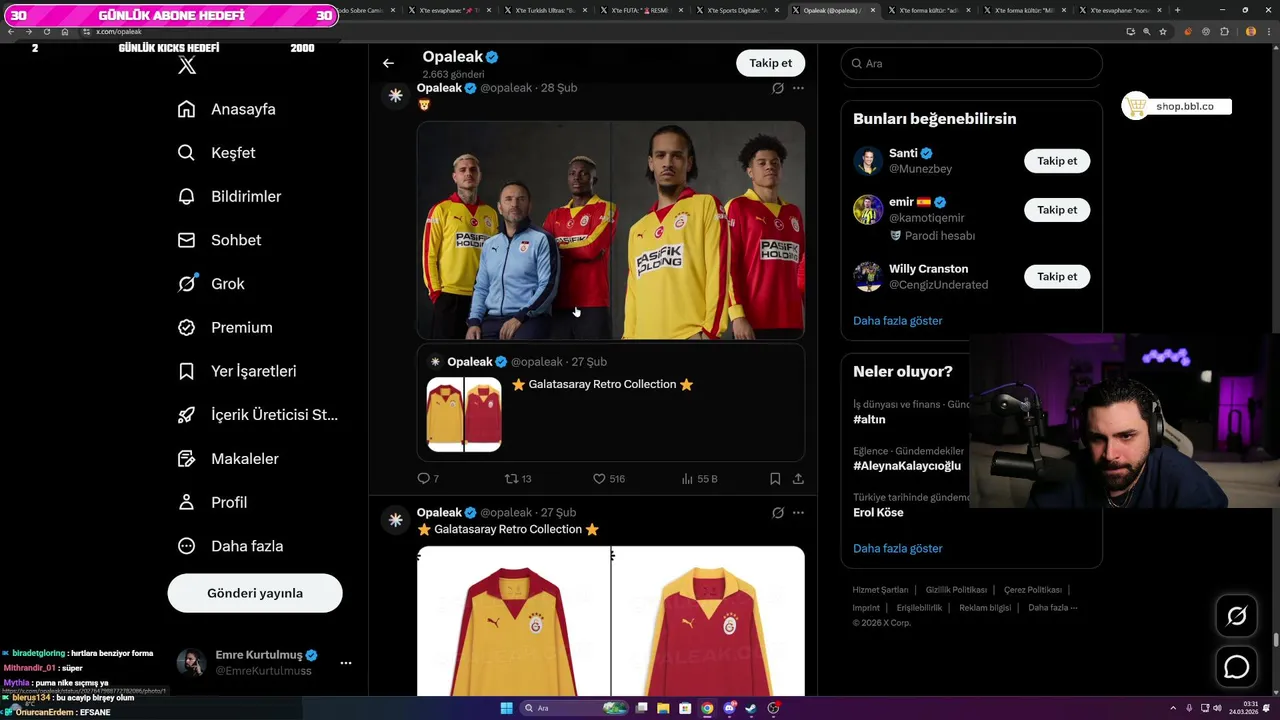This screenshot has height=720, width=1280.
Task: Open the floating chat messages button
Action: 1237,667
